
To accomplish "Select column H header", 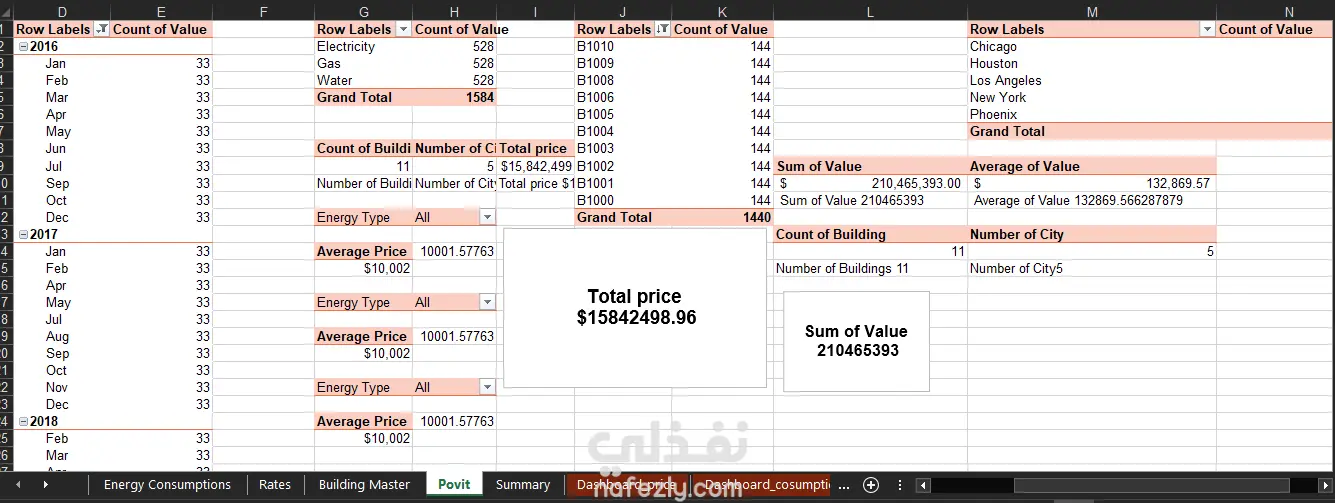I will click(x=454, y=11).
